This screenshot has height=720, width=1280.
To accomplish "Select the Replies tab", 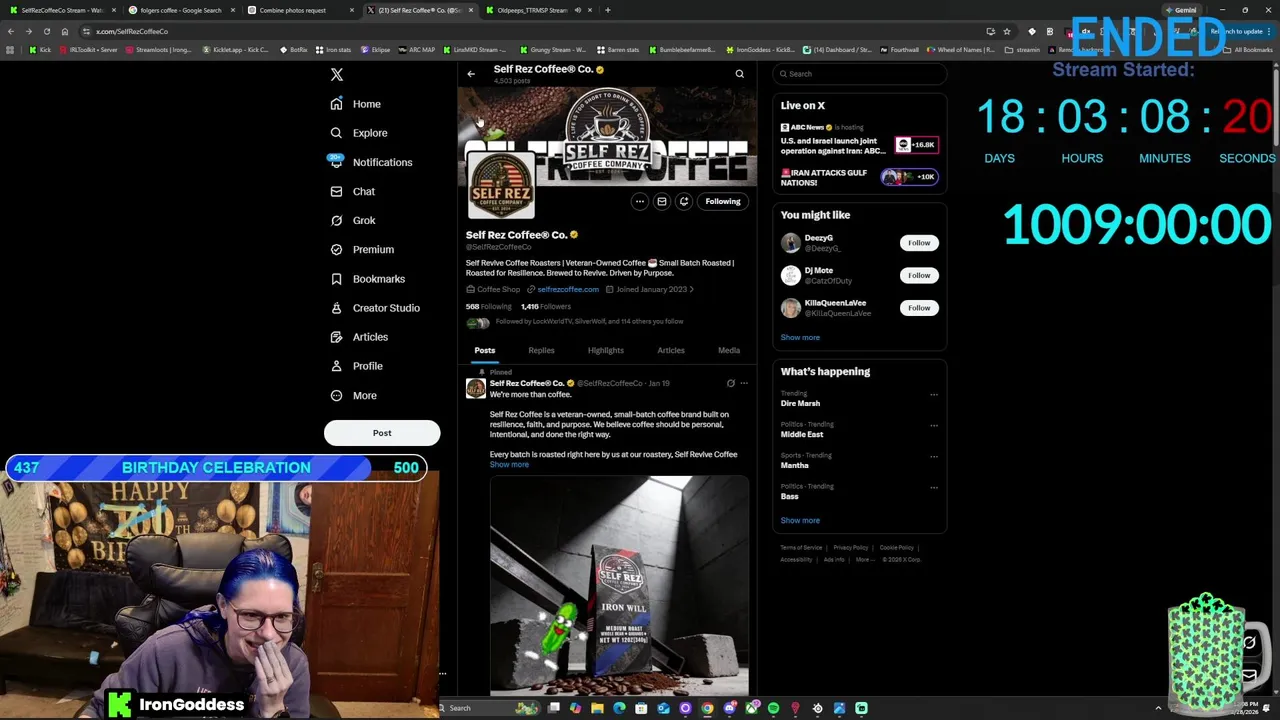I will (x=541, y=351).
